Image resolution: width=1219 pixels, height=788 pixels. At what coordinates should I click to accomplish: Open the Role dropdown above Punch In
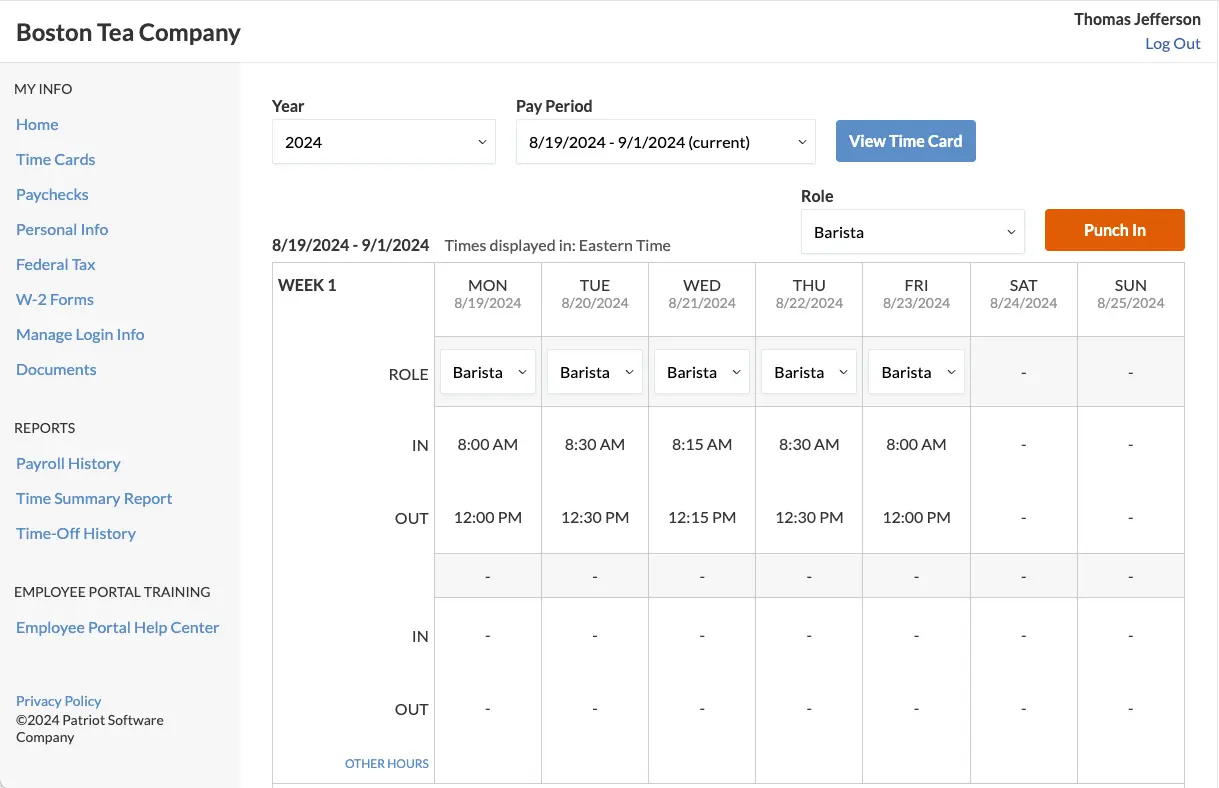click(913, 232)
